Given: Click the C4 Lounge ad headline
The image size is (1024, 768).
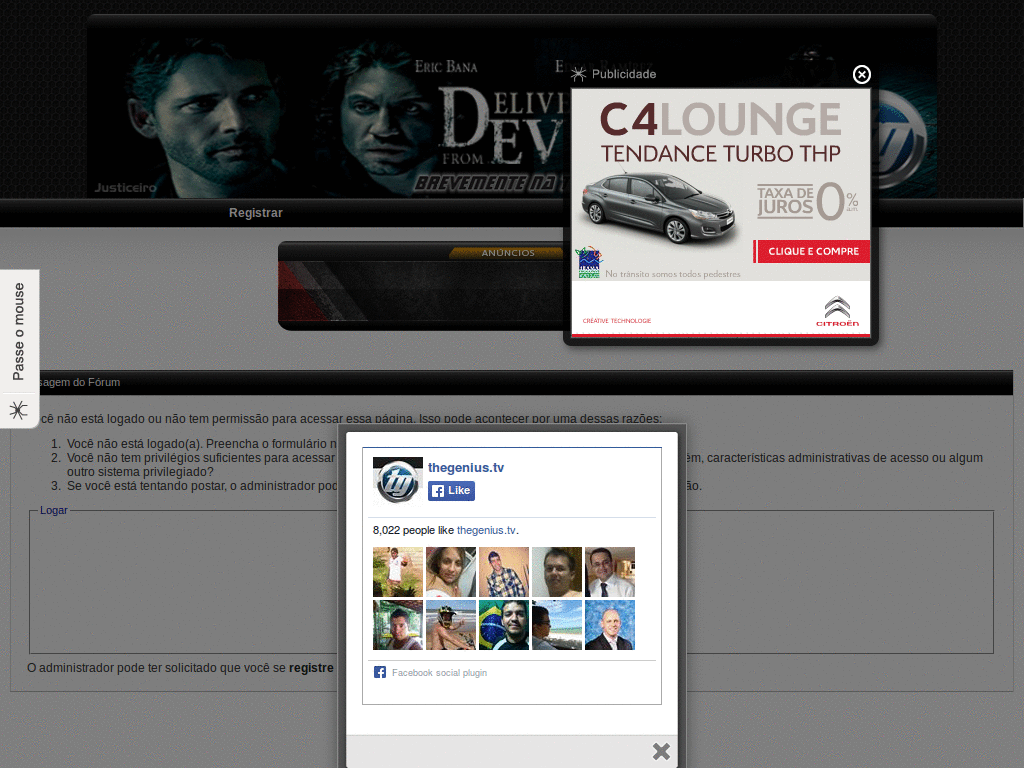Looking at the screenshot, I should (x=720, y=120).
